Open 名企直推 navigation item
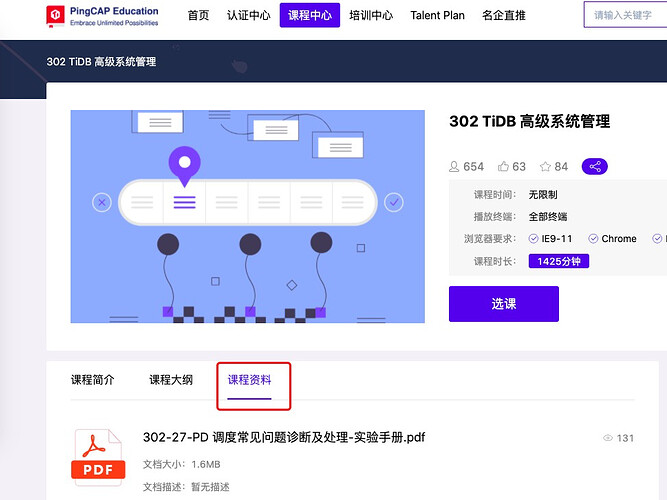The height and width of the screenshot is (500, 667). click(x=504, y=15)
